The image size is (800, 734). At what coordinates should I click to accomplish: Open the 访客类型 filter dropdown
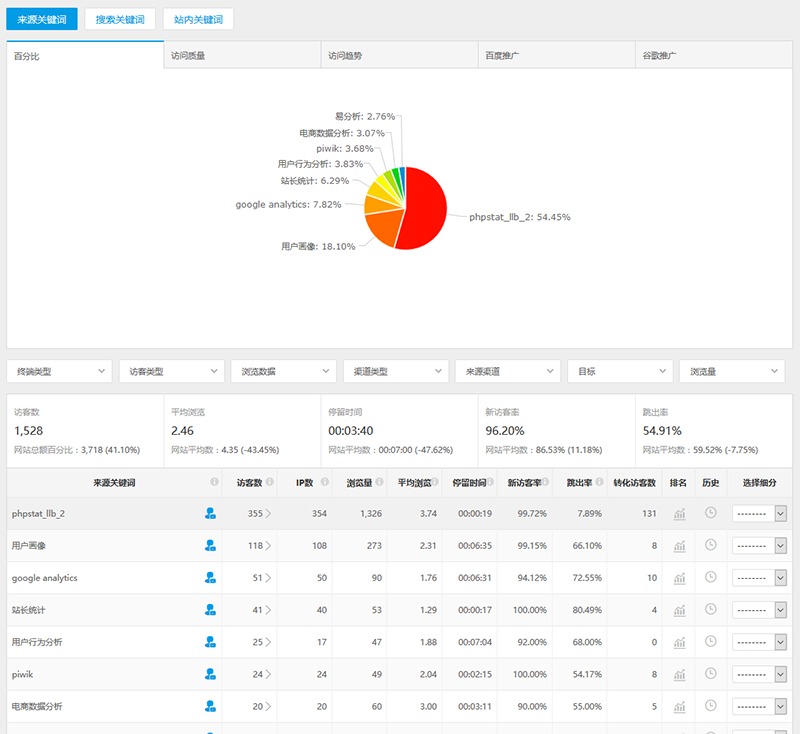tap(171, 371)
